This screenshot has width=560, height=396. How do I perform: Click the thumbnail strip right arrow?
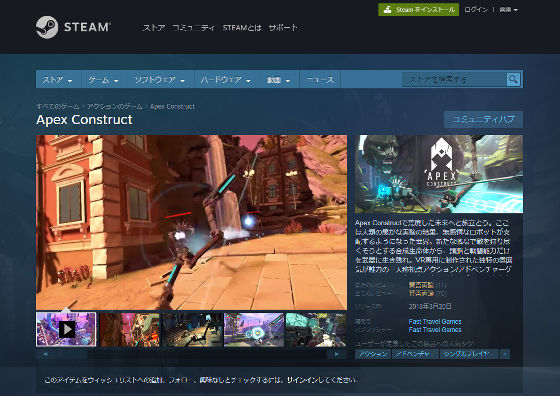[337, 354]
